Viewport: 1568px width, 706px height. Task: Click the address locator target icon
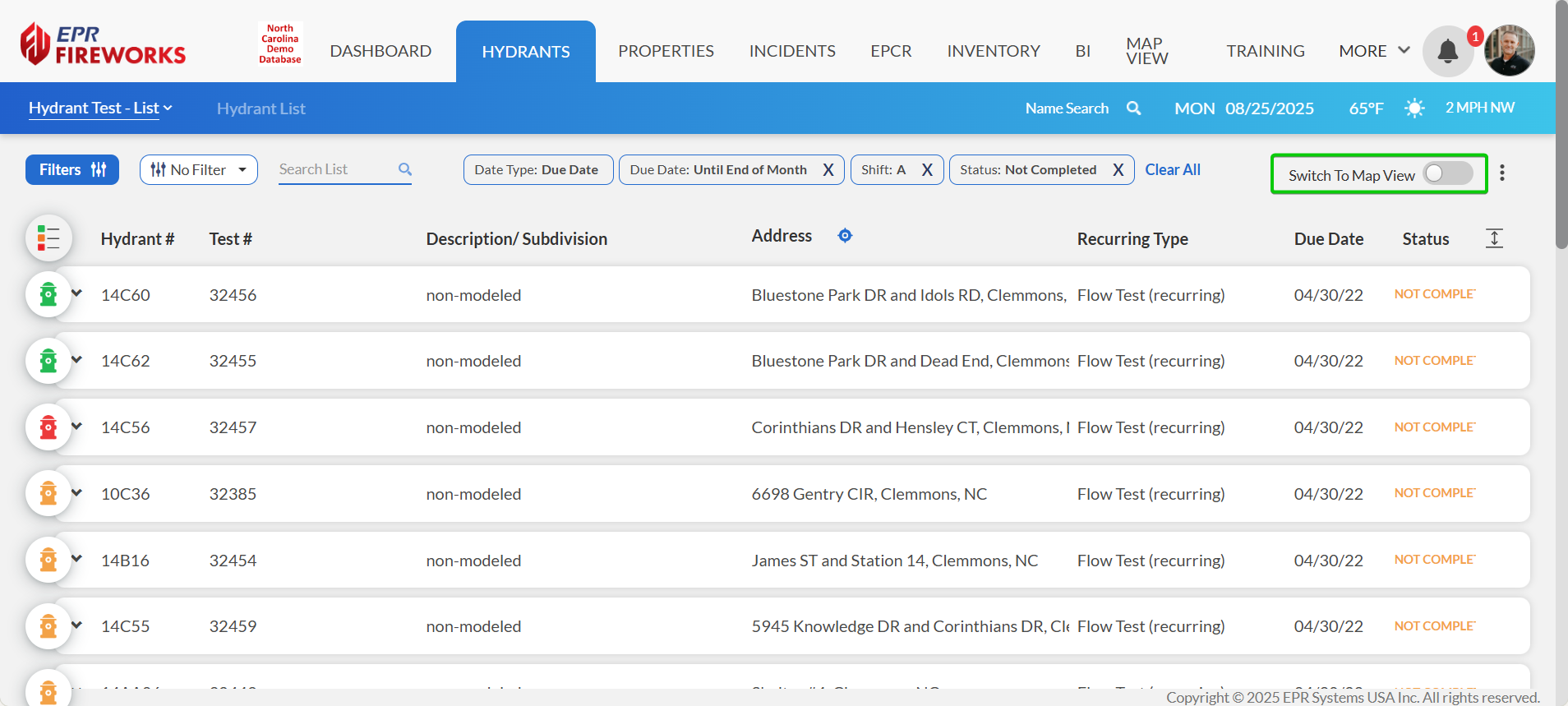pos(844,236)
